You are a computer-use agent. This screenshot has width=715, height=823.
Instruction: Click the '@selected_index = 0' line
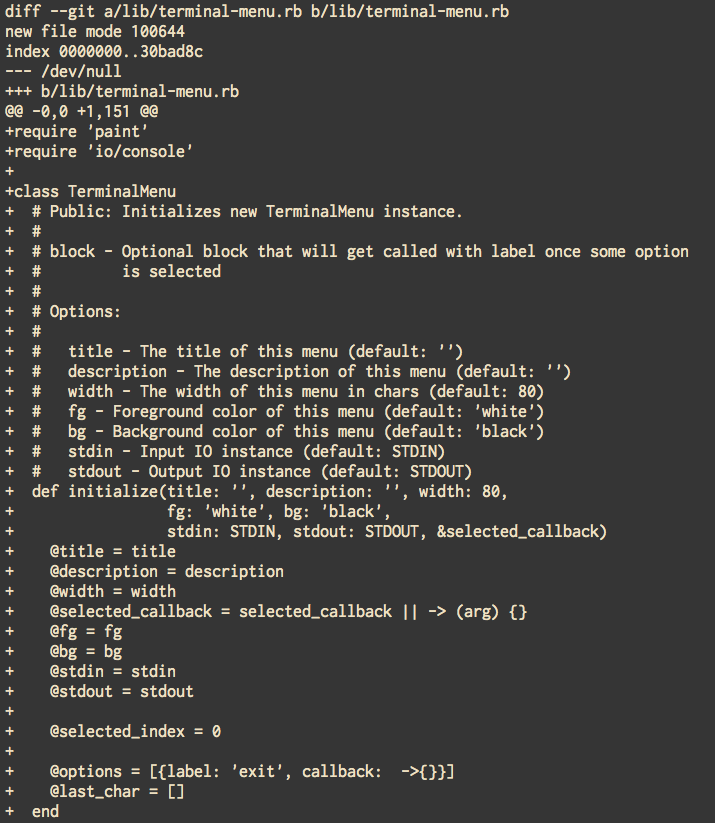tap(135, 731)
